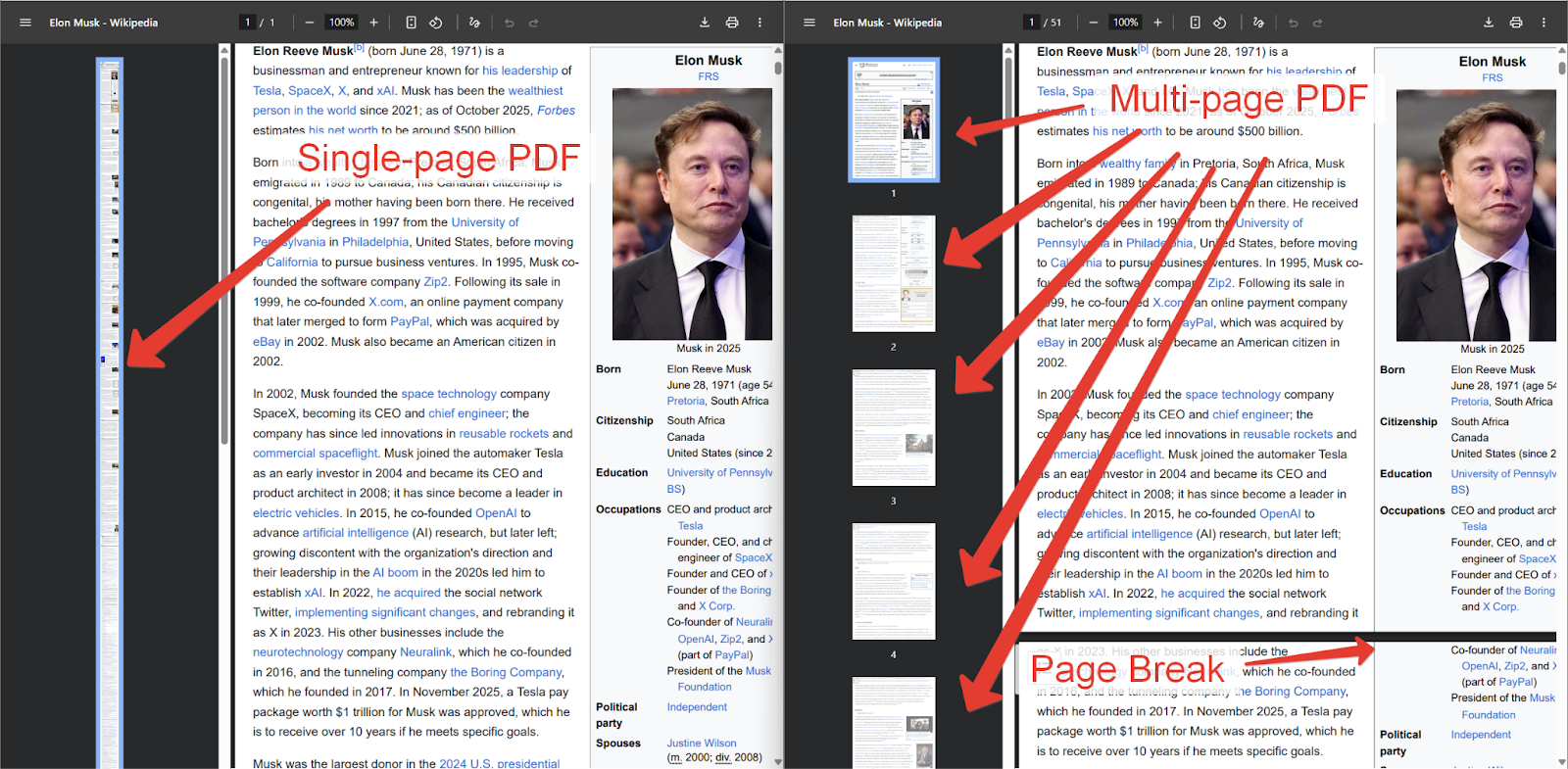Open 'Independent' link in right infobox
This screenshot has height=769, width=1568.
click(x=1481, y=735)
